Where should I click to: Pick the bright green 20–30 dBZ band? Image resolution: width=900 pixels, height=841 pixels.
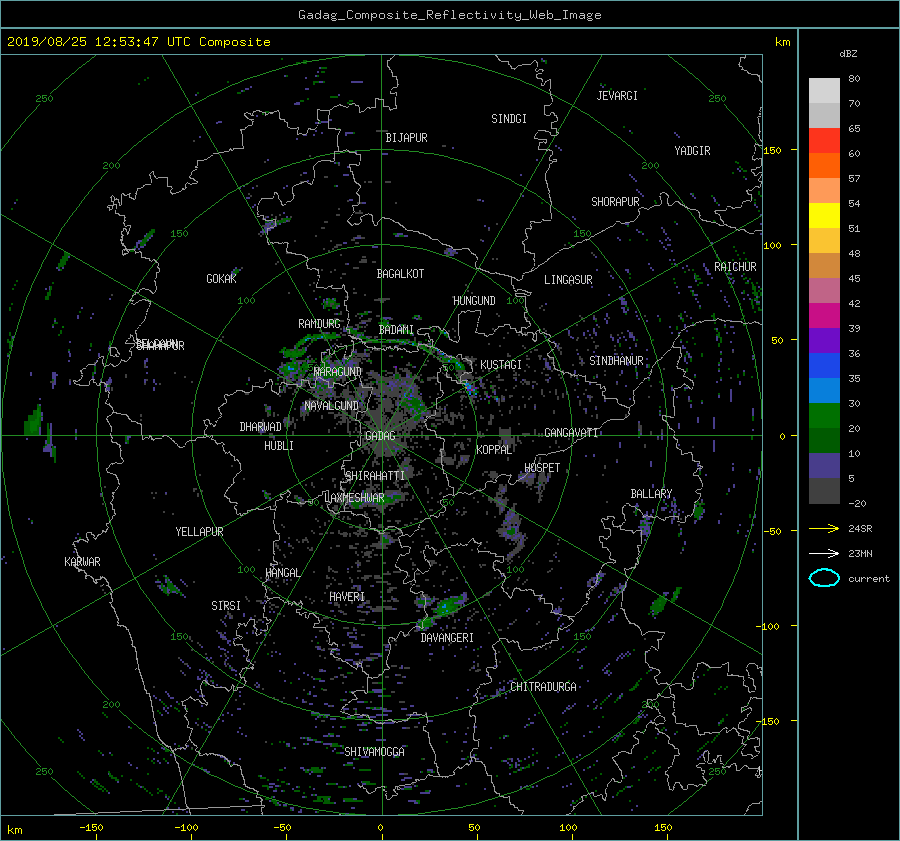pos(824,416)
